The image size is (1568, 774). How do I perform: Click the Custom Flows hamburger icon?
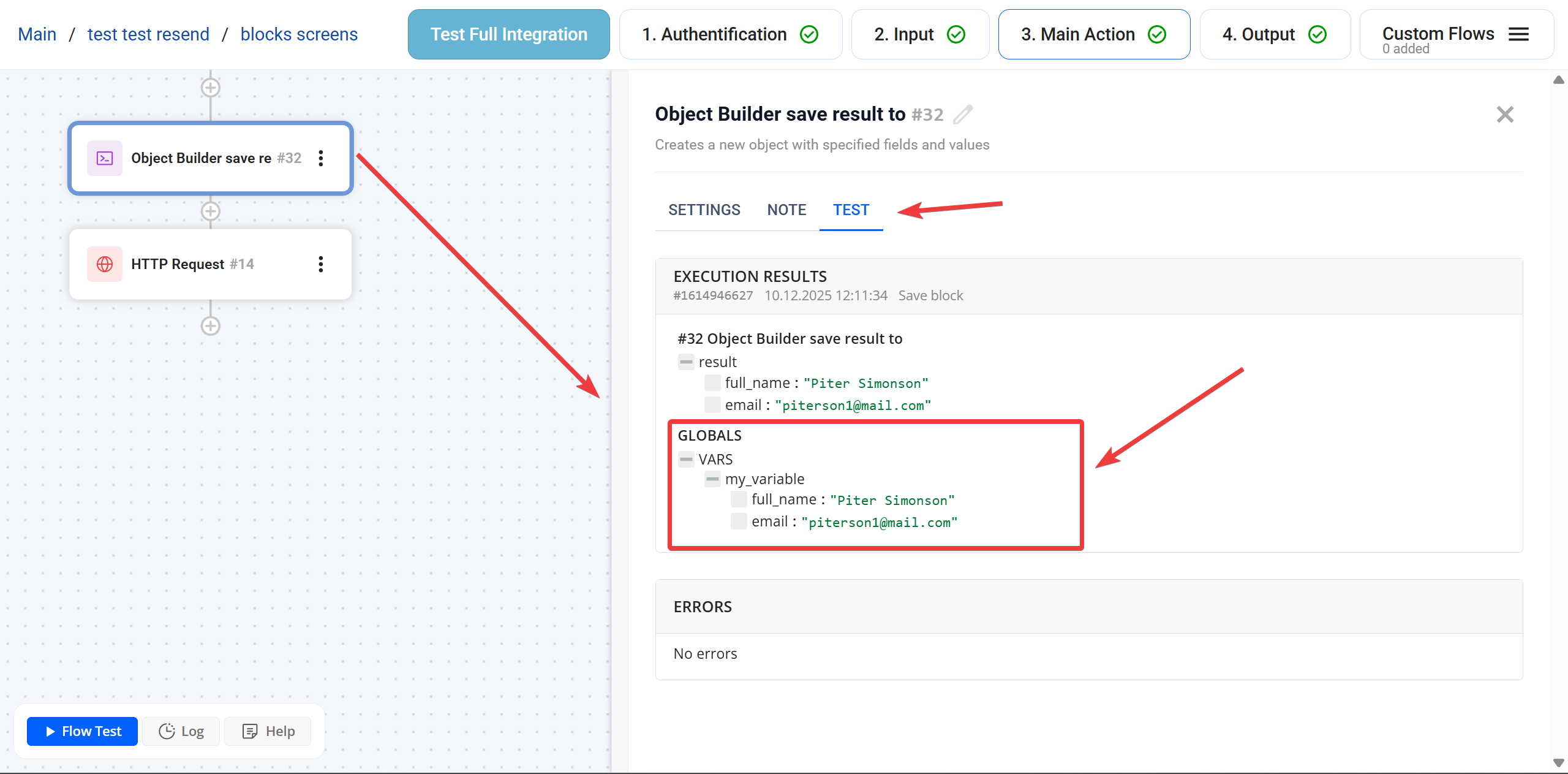1518,34
